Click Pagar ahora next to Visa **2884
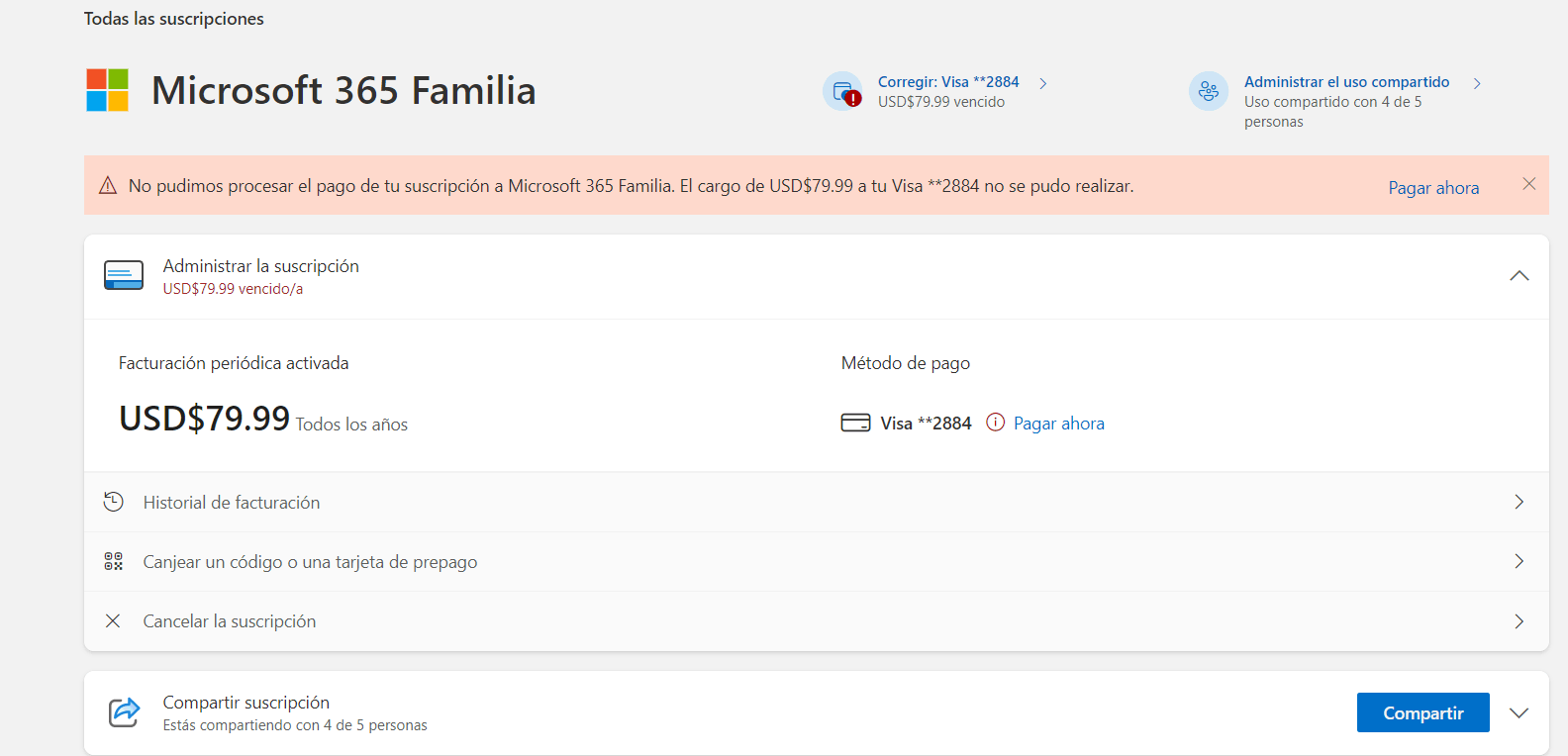The image size is (1568, 756). pyautogui.click(x=1058, y=424)
